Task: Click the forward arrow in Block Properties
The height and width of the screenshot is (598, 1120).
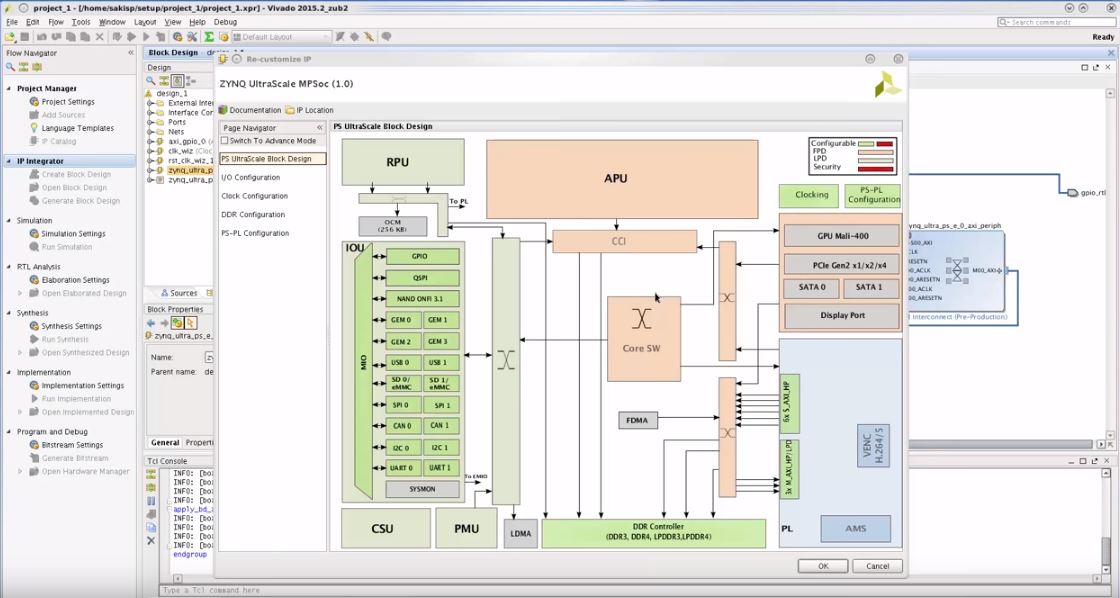Action: [x=164, y=323]
